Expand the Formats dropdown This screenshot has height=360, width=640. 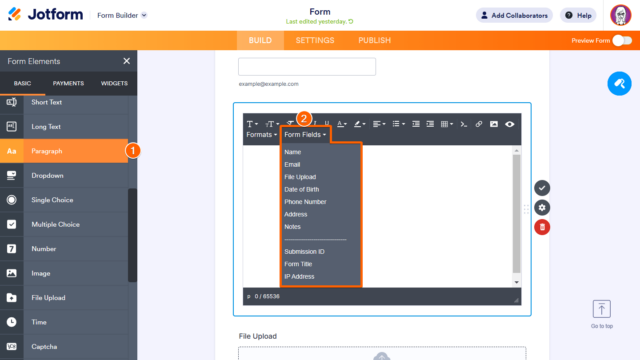point(262,135)
